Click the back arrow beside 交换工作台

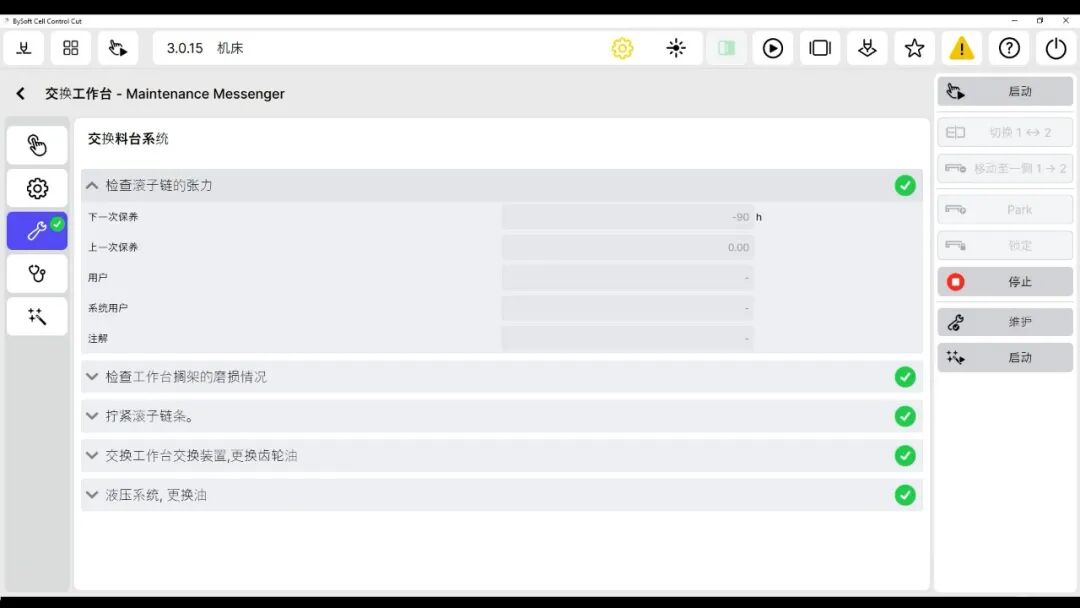pos(20,93)
